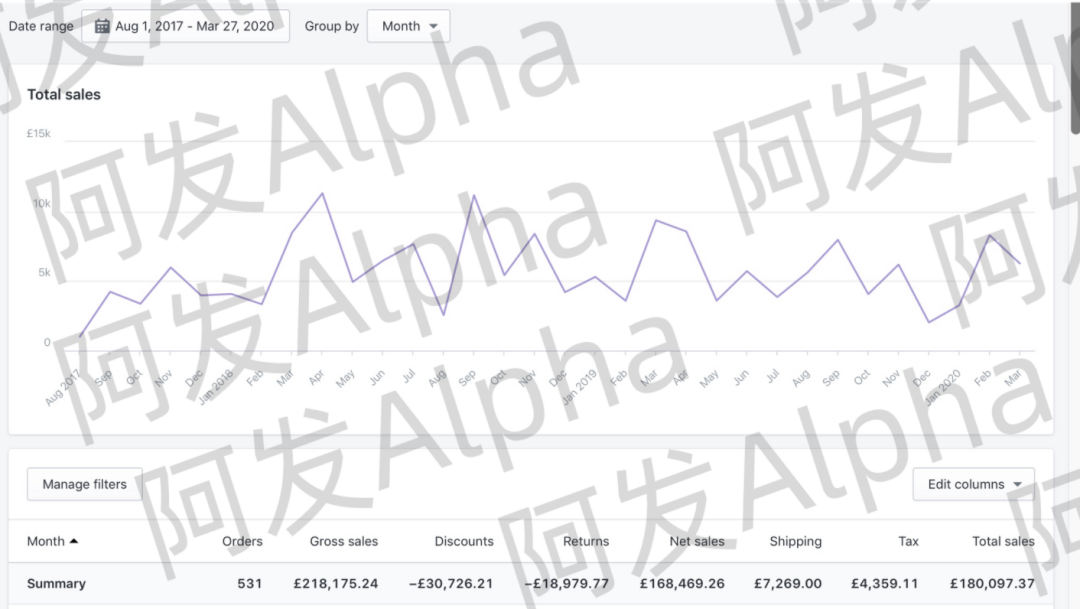Click the Month column header label

pos(45,541)
